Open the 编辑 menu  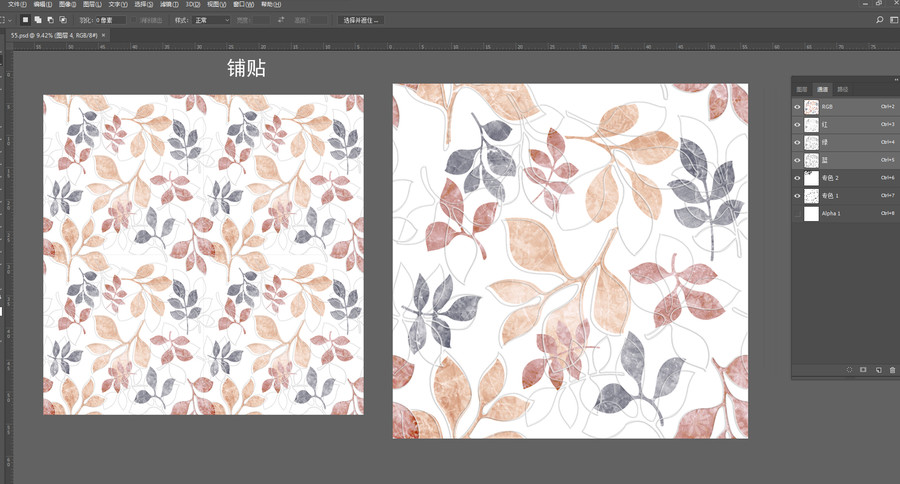click(x=42, y=4)
